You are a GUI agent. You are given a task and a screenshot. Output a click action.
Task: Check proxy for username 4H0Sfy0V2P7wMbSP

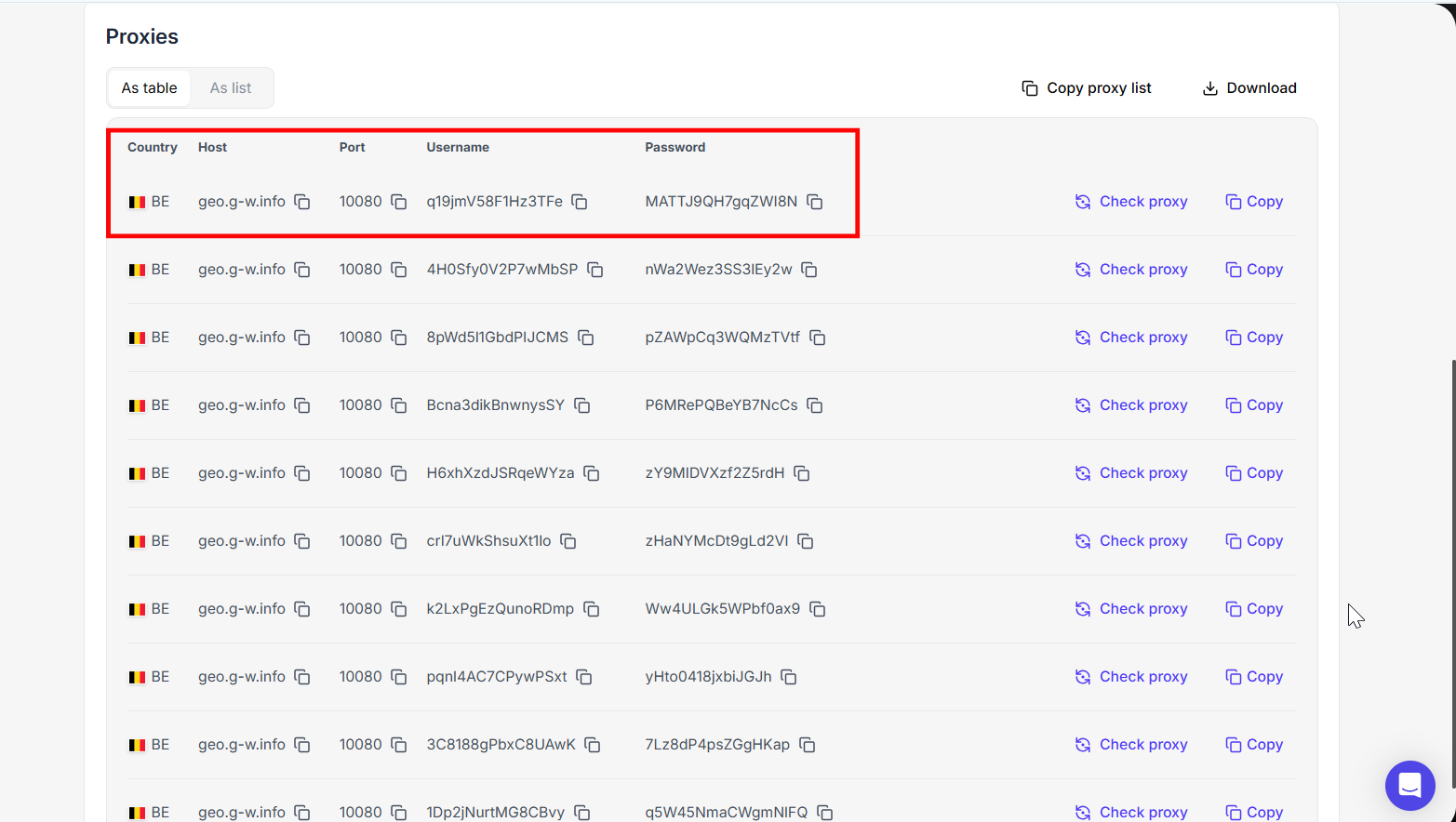pyautogui.click(x=1131, y=270)
